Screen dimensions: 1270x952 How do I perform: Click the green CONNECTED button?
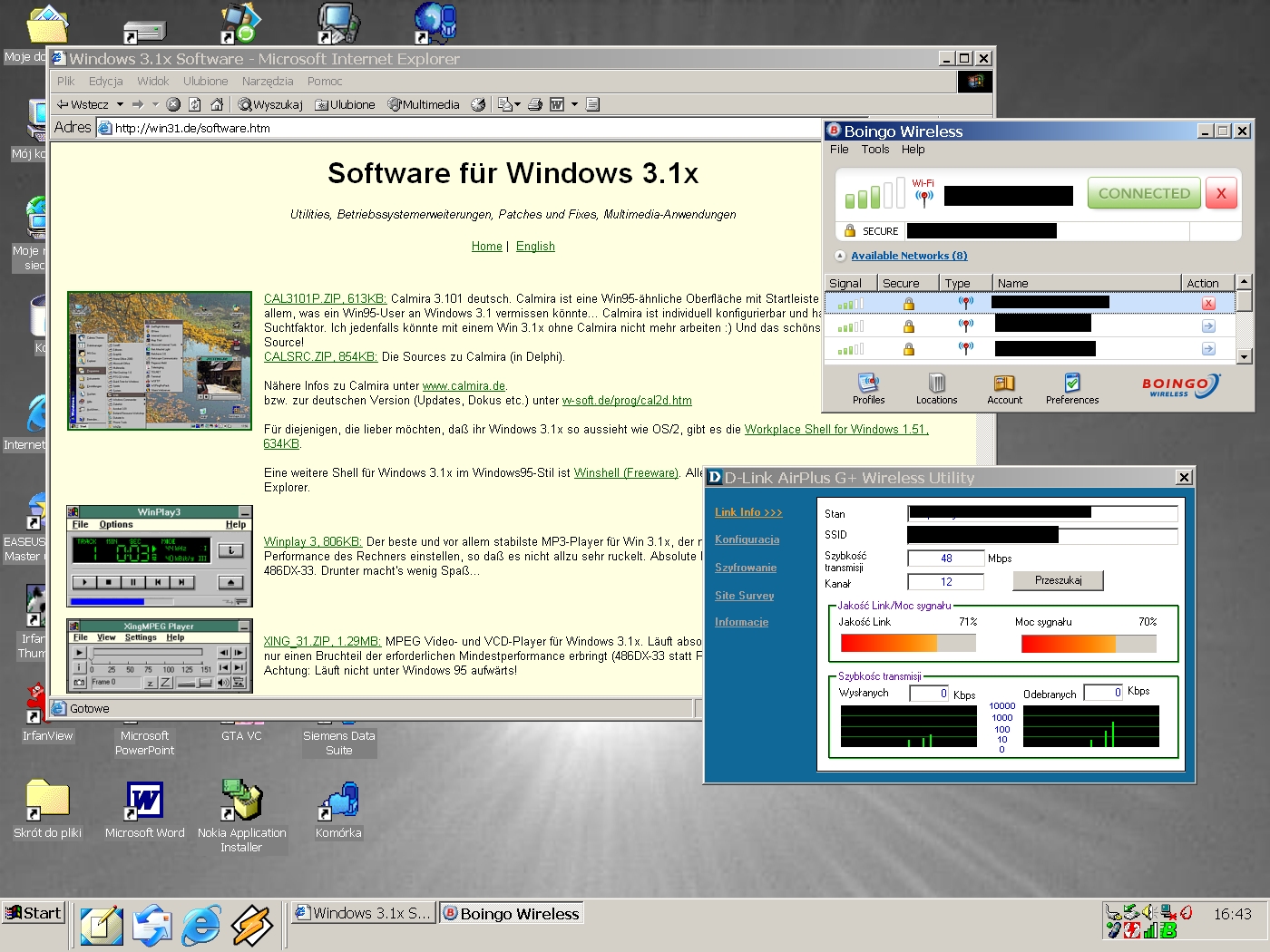click(x=1144, y=193)
